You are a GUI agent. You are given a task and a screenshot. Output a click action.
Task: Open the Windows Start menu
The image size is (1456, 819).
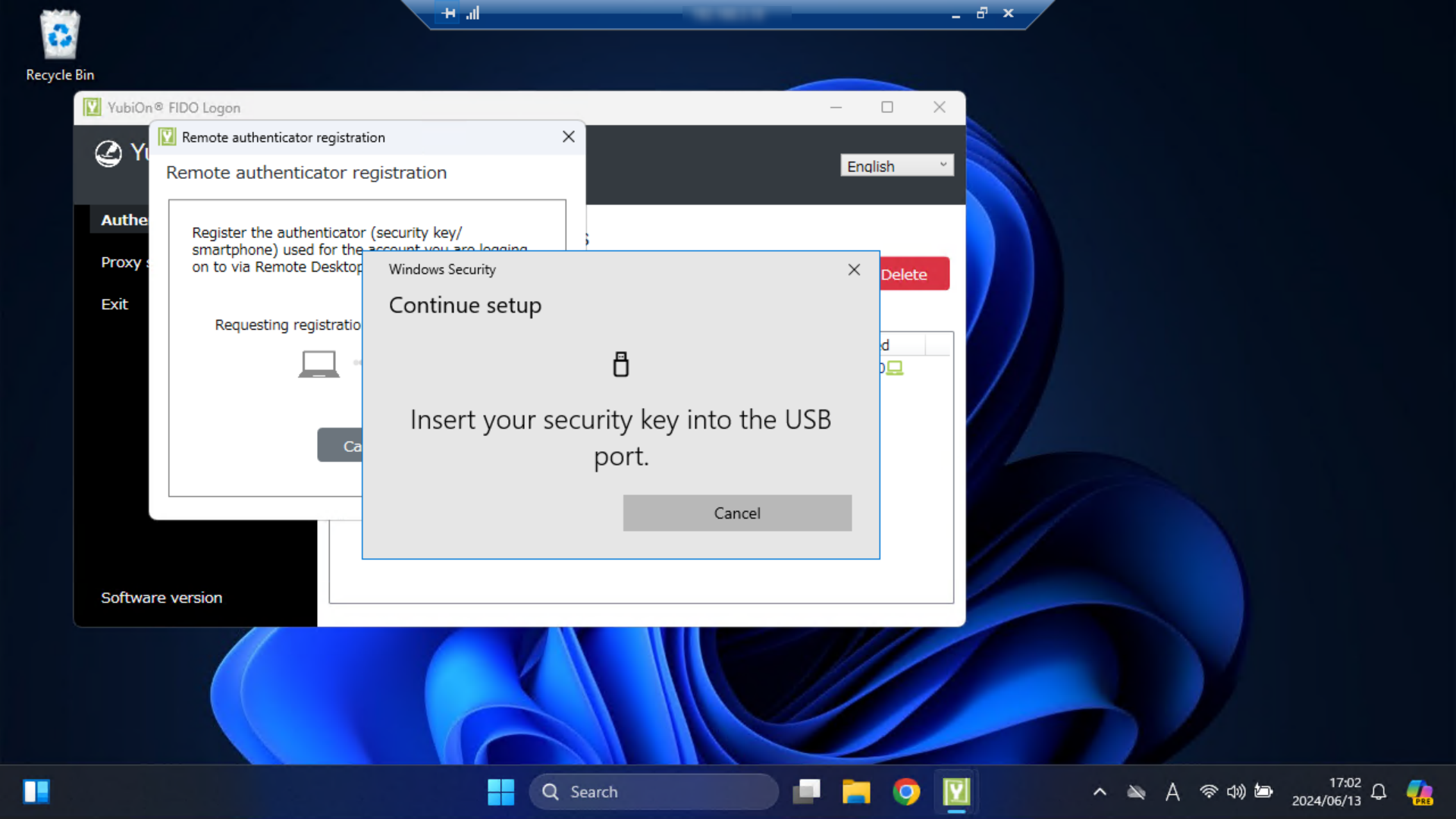(x=500, y=792)
